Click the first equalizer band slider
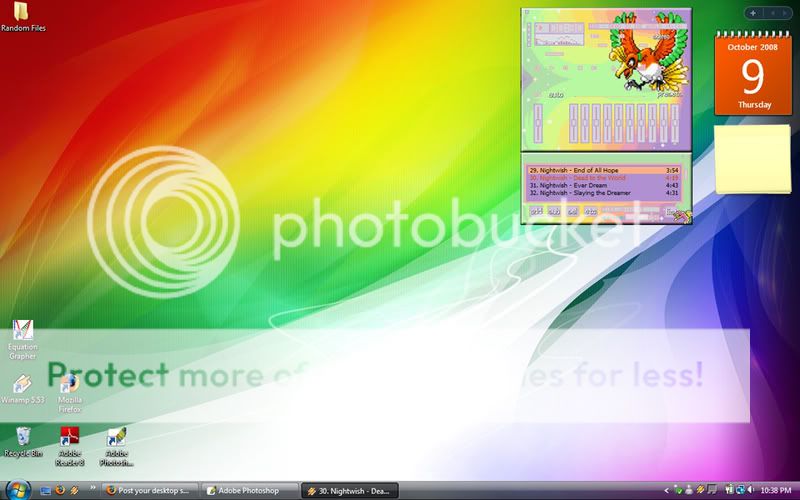The width and height of the screenshot is (800, 500). 573,123
